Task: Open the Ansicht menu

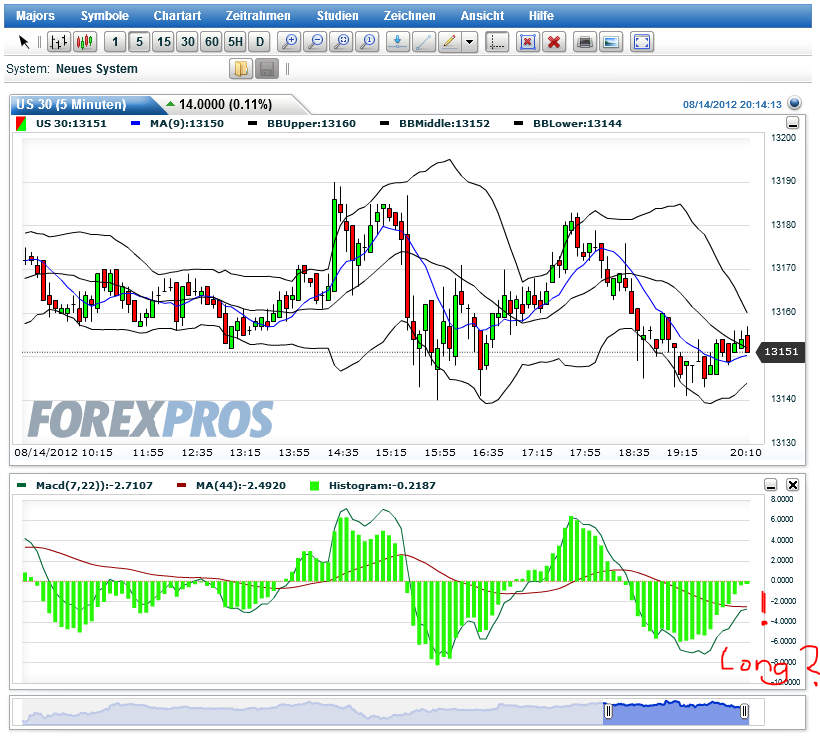Action: tap(482, 16)
